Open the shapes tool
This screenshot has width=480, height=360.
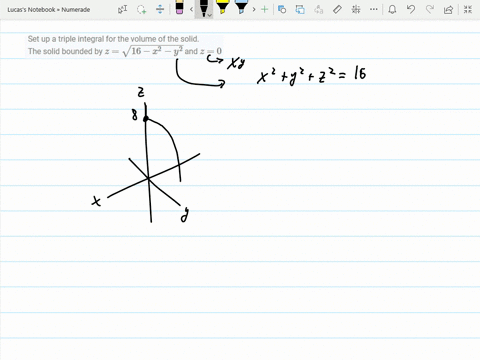pos(282,9)
